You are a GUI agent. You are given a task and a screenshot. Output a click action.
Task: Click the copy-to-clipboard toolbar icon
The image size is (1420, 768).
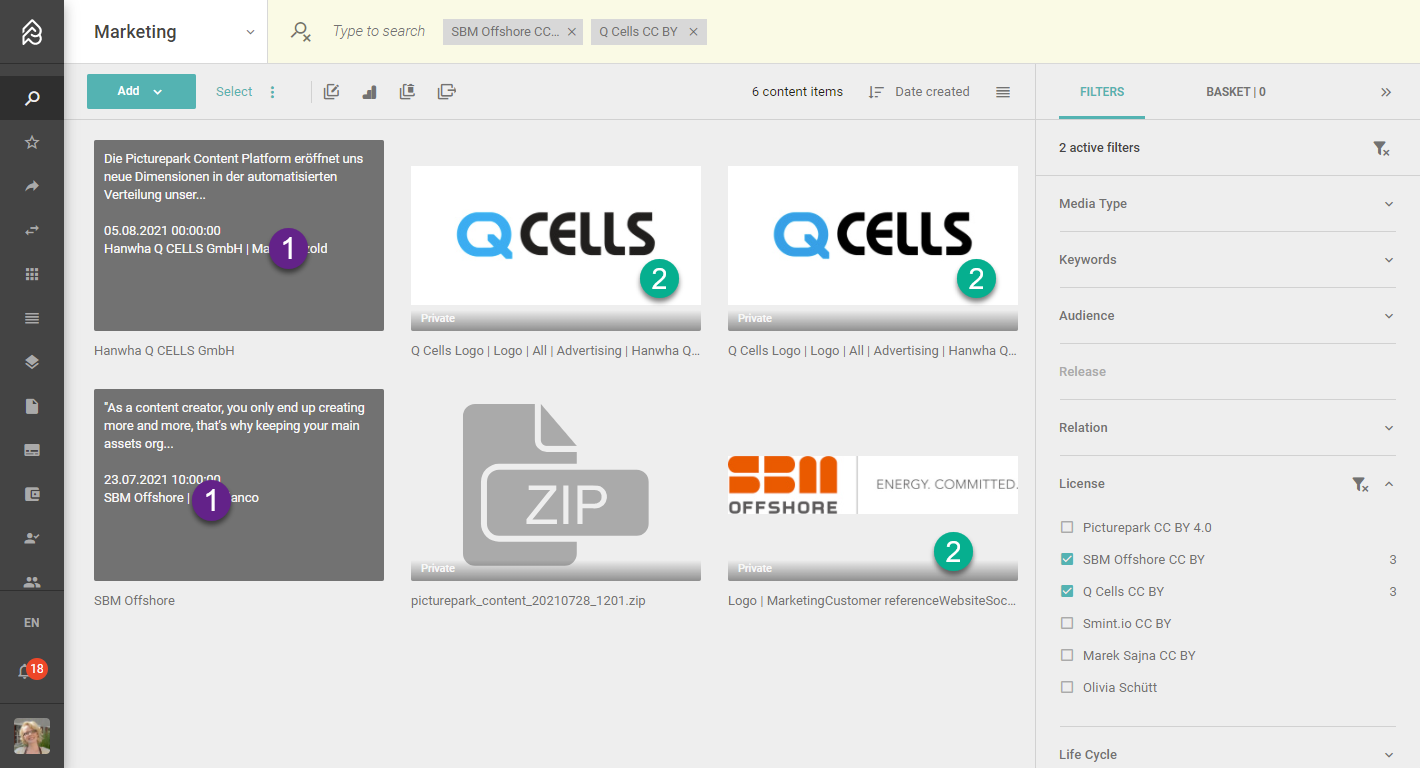point(408,92)
